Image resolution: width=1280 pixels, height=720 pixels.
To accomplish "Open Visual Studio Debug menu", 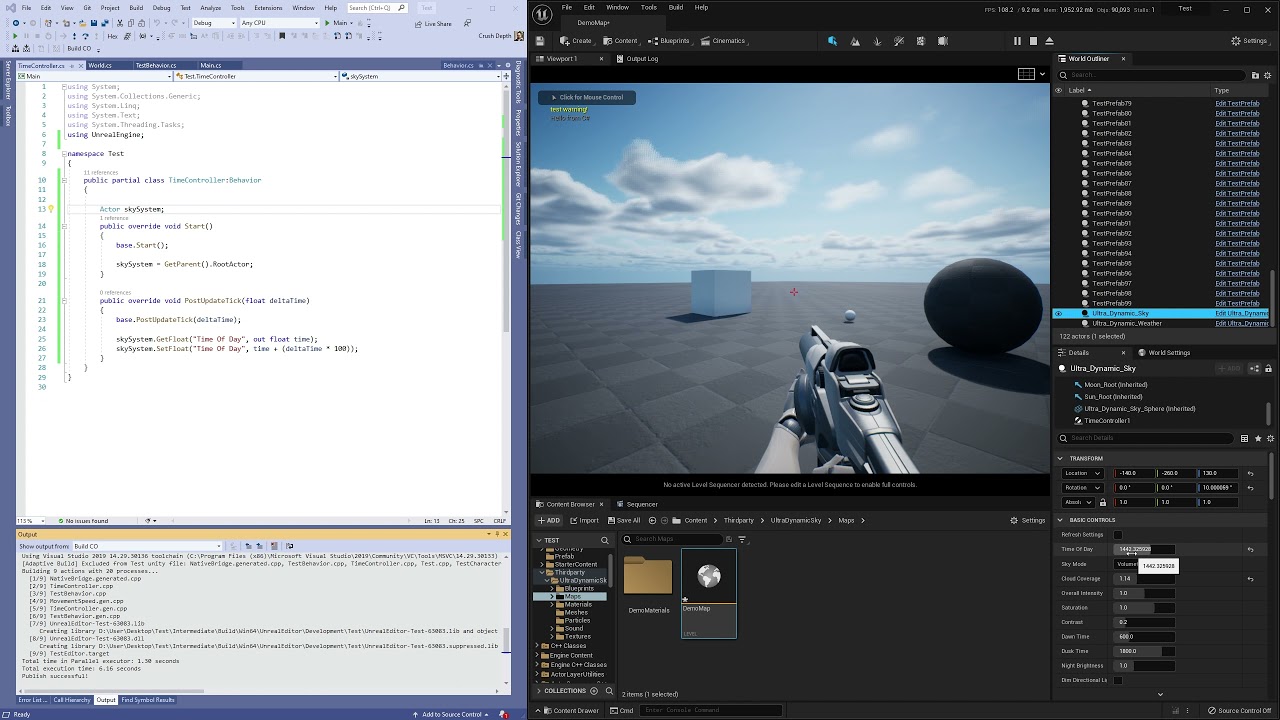I will coord(161,8).
